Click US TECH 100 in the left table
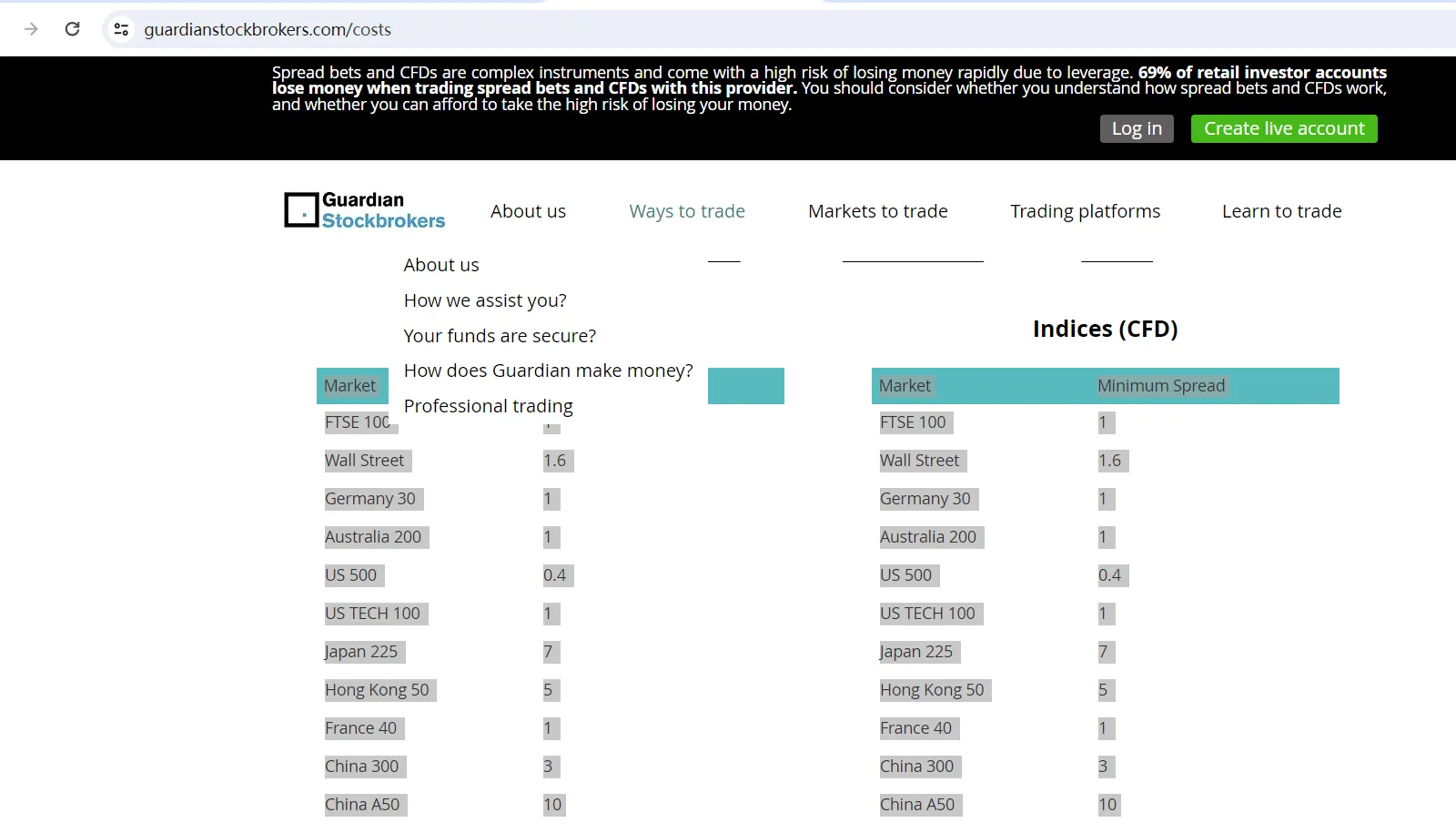The image size is (1456, 833). pyautogui.click(x=372, y=614)
